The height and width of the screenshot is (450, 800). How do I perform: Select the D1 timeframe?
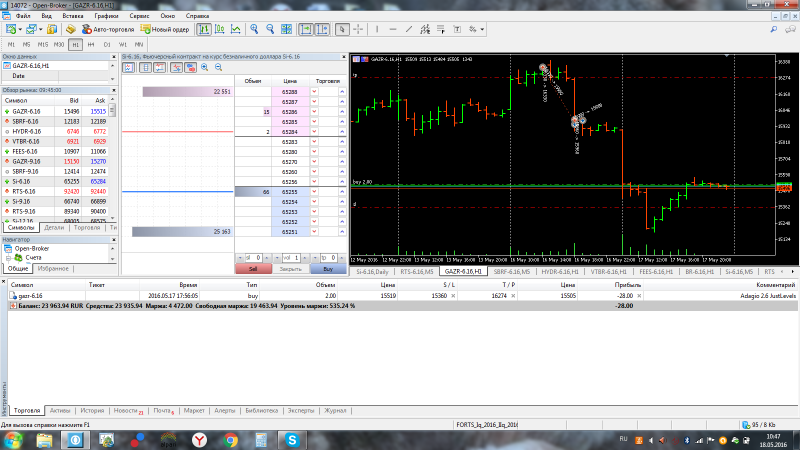[x=107, y=45]
